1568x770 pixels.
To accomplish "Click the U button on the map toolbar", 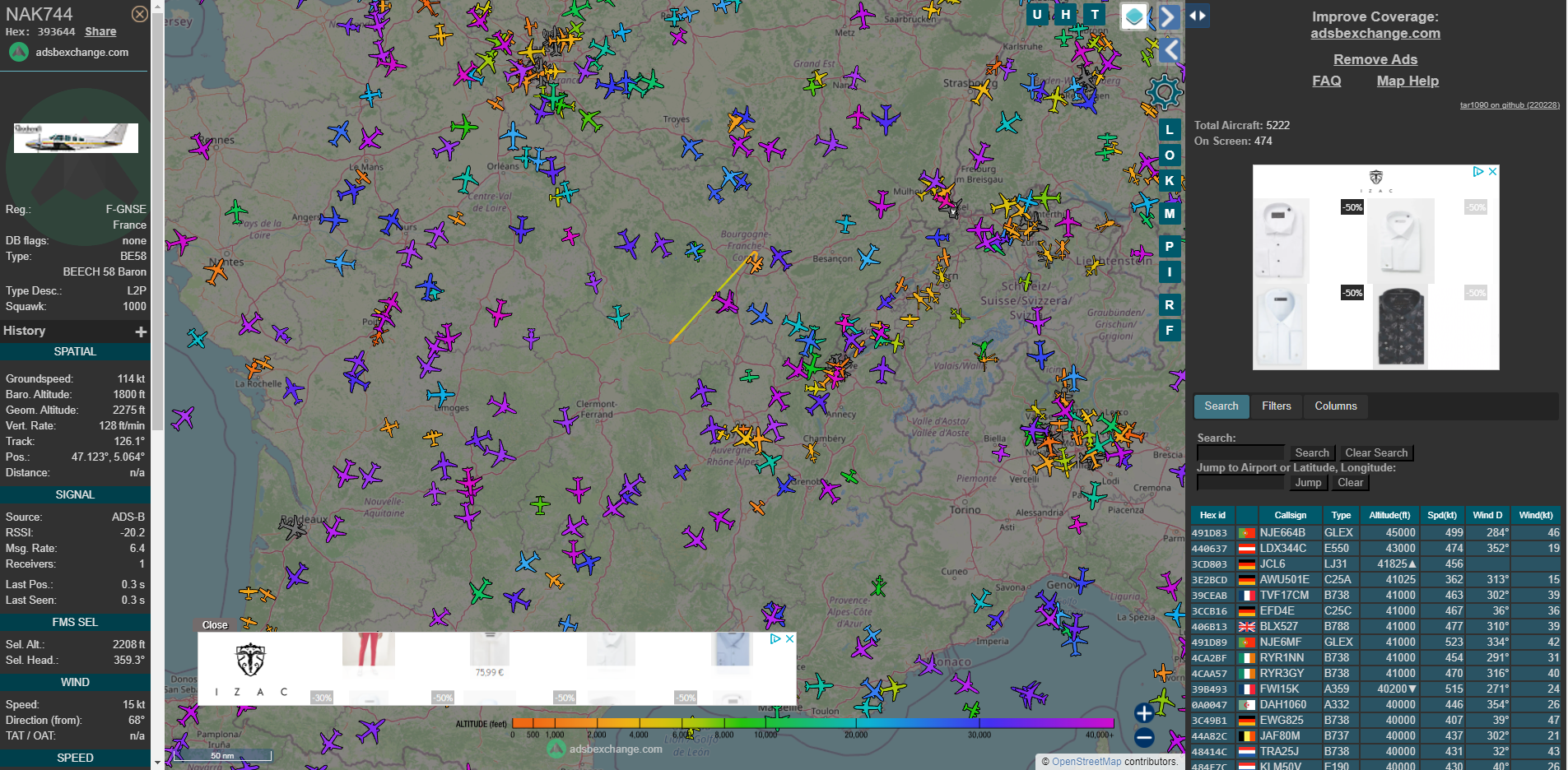I will [1037, 15].
